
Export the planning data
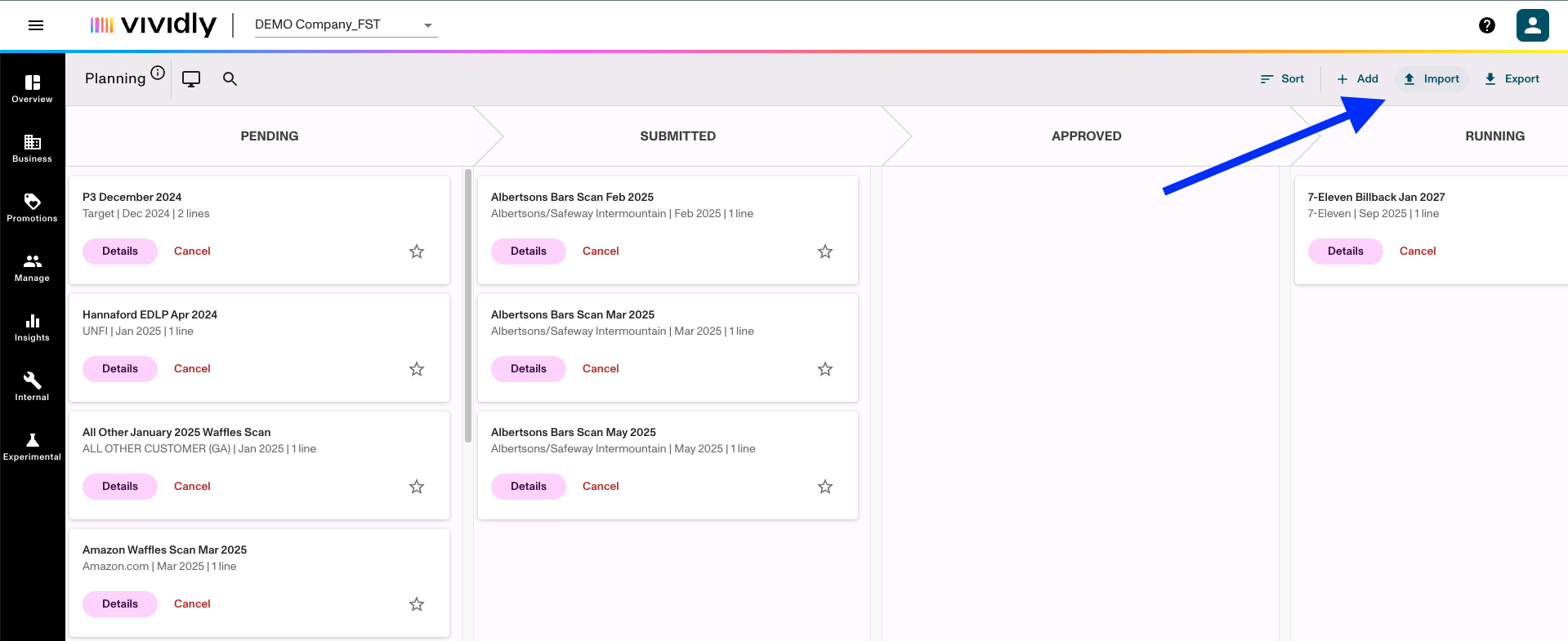click(x=1512, y=79)
